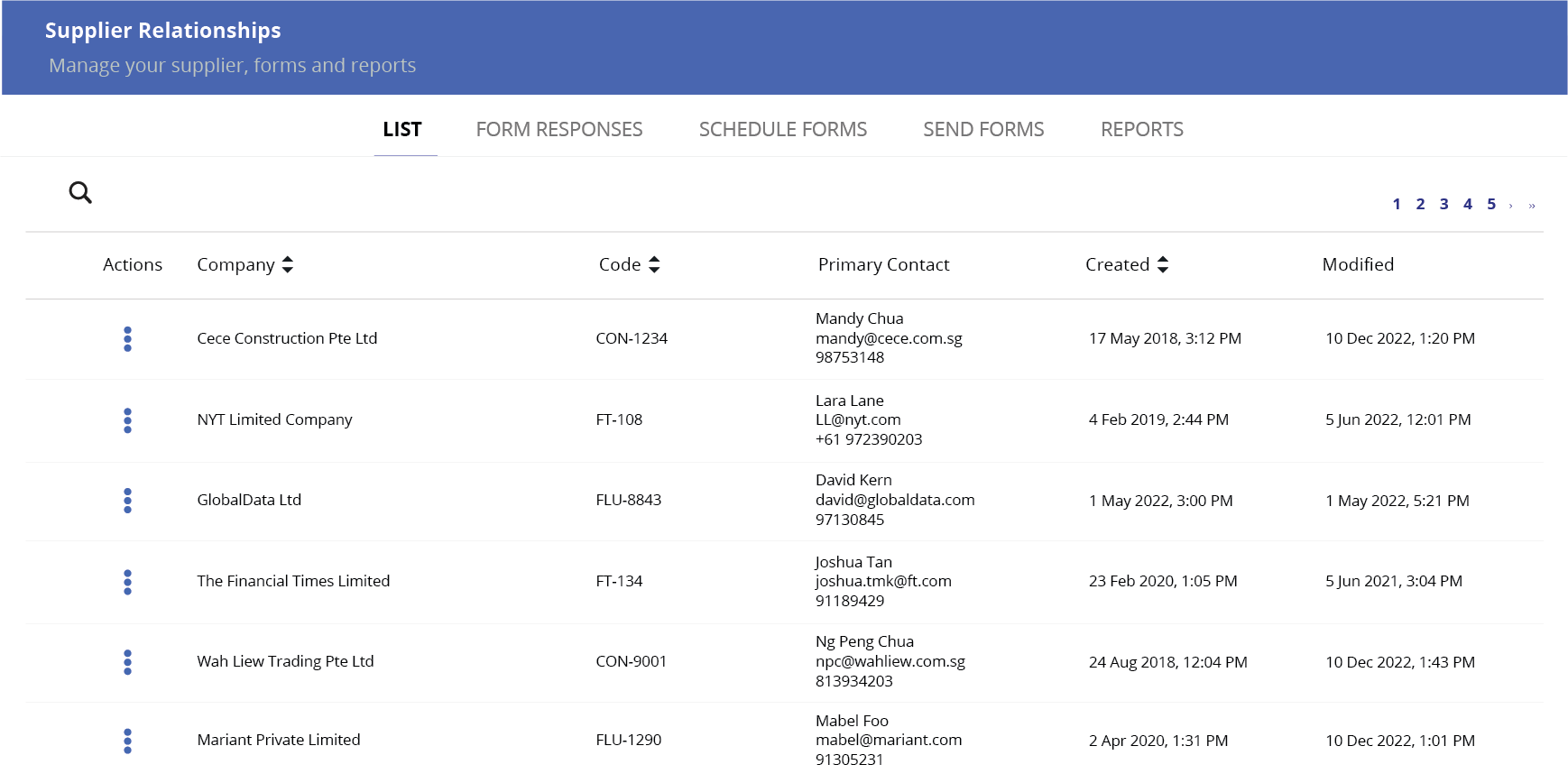Image resolution: width=1568 pixels, height=783 pixels.
Task: Click contact name Mabel Foo
Action: [x=852, y=721]
